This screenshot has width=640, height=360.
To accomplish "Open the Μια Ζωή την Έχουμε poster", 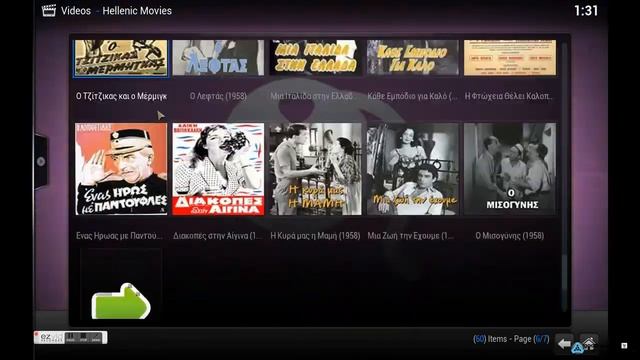I will 413,169.
